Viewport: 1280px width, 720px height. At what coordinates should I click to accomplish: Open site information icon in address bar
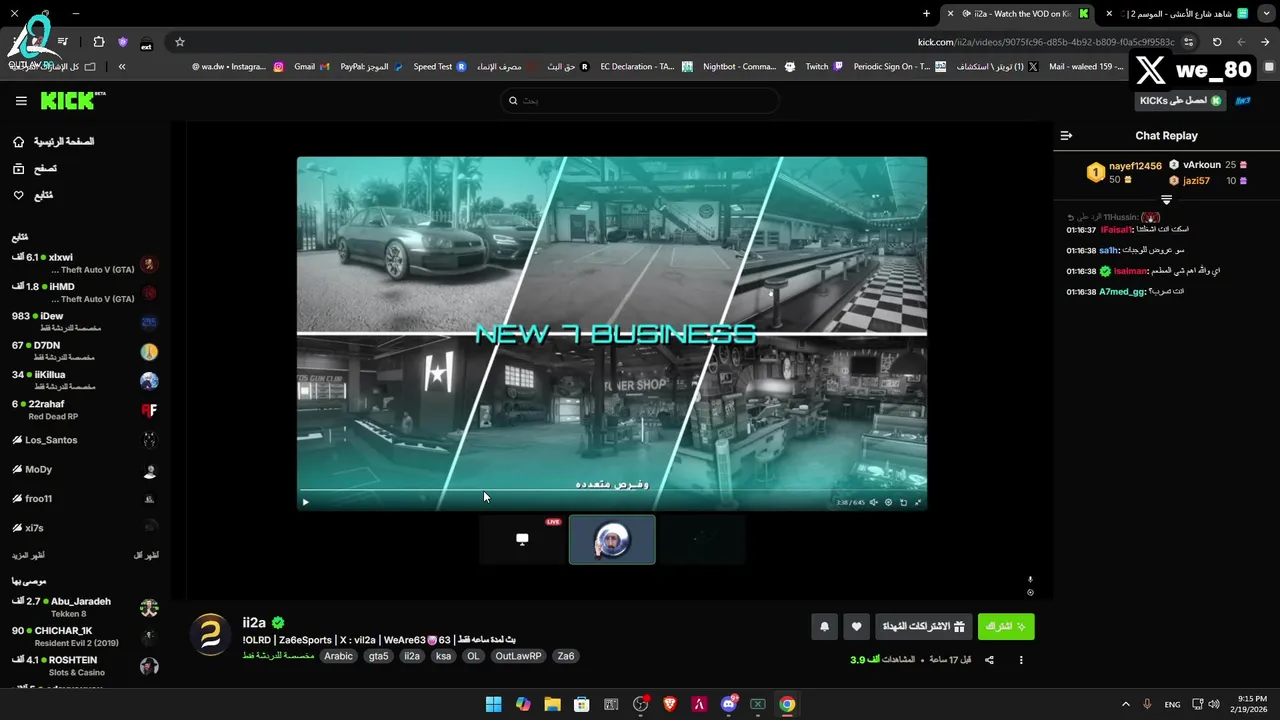click(1188, 42)
